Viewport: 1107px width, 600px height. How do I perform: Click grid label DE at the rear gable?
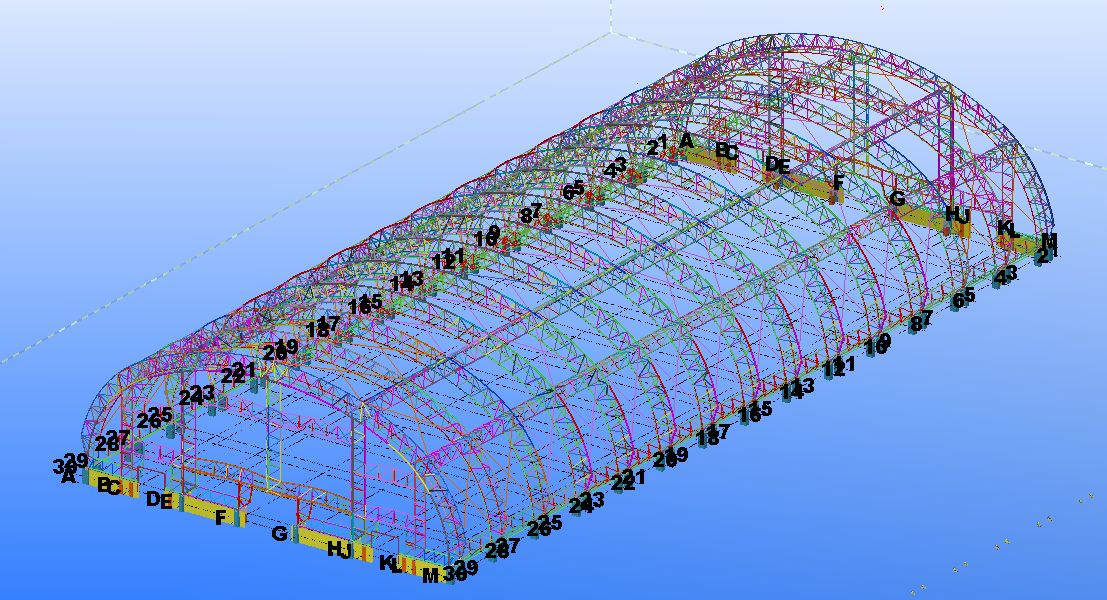coord(777,165)
